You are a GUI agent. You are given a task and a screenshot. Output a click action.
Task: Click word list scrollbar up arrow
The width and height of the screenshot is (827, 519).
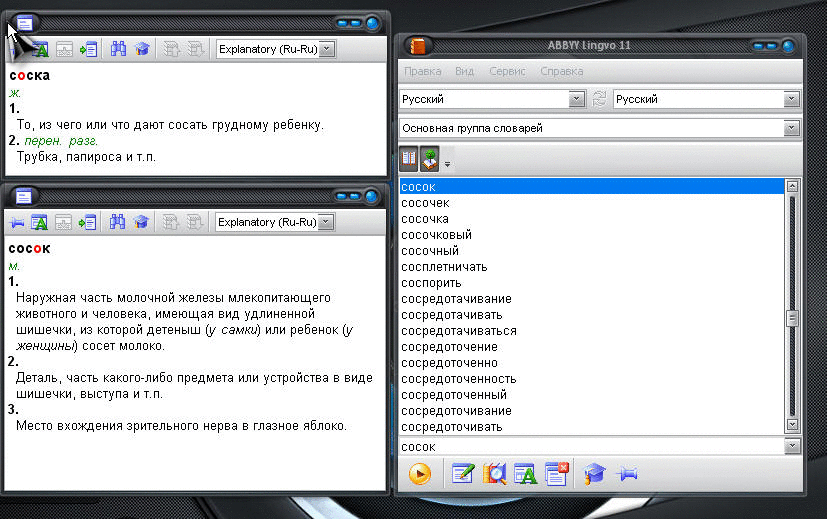[x=792, y=186]
